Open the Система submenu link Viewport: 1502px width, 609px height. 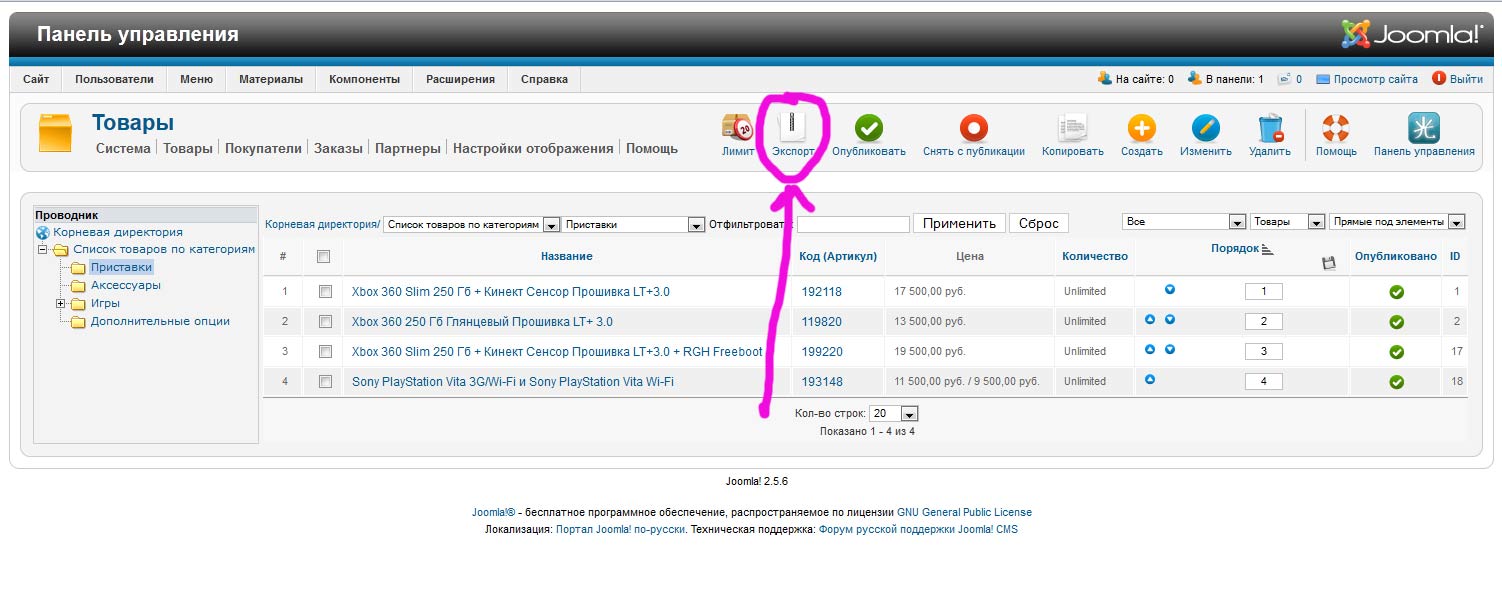click(x=123, y=148)
